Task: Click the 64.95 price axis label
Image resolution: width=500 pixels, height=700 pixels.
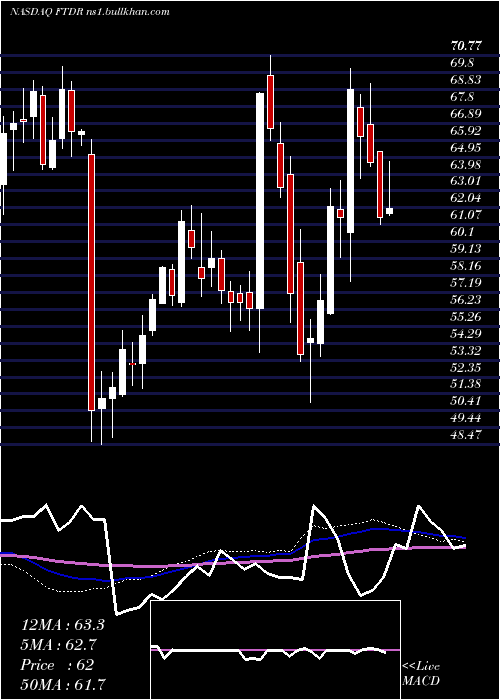Action: click(466, 147)
